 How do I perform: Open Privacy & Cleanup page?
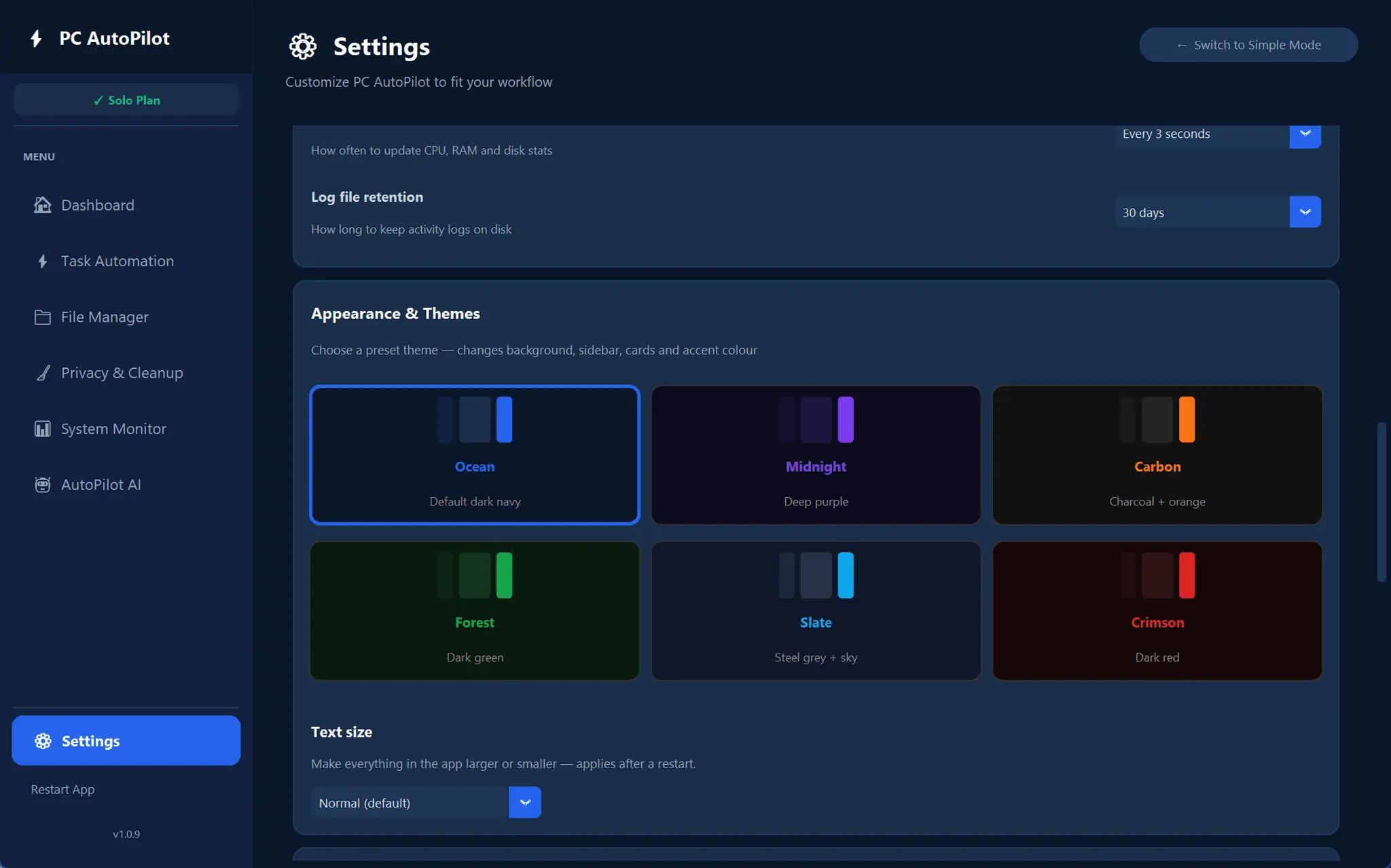point(126,373)
